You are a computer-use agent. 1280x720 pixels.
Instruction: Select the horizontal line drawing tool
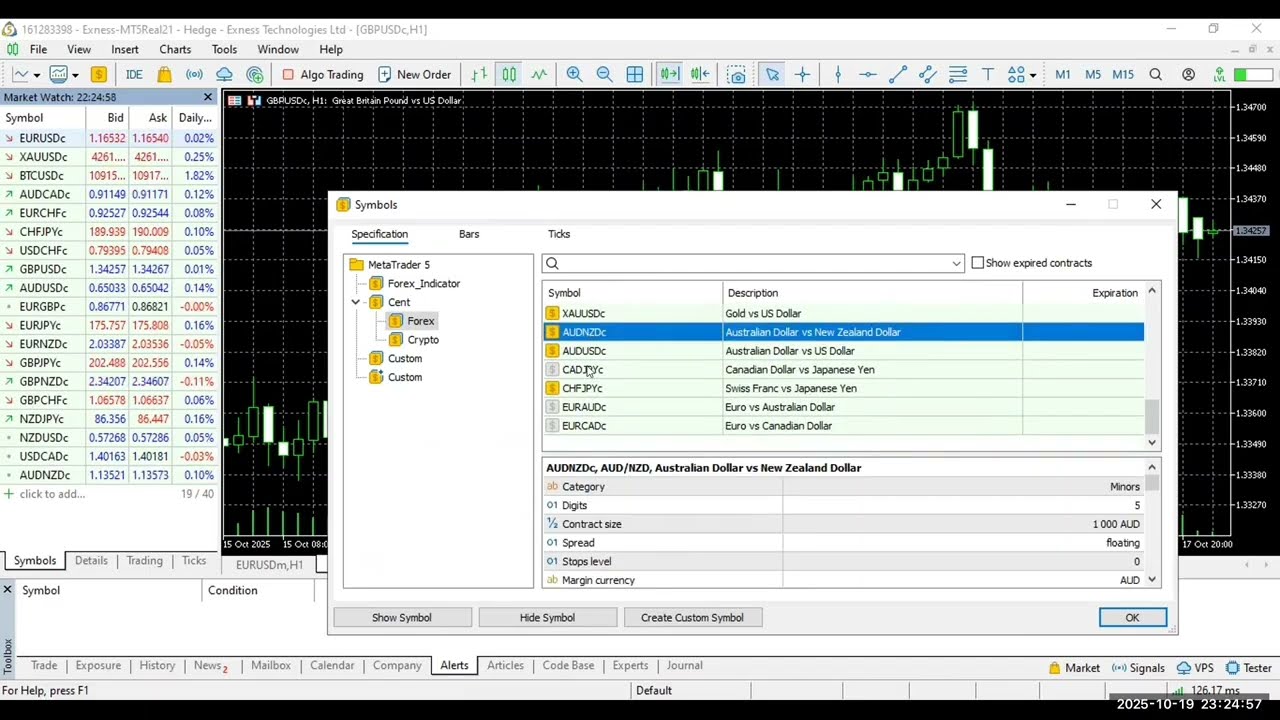pos(867,75)
